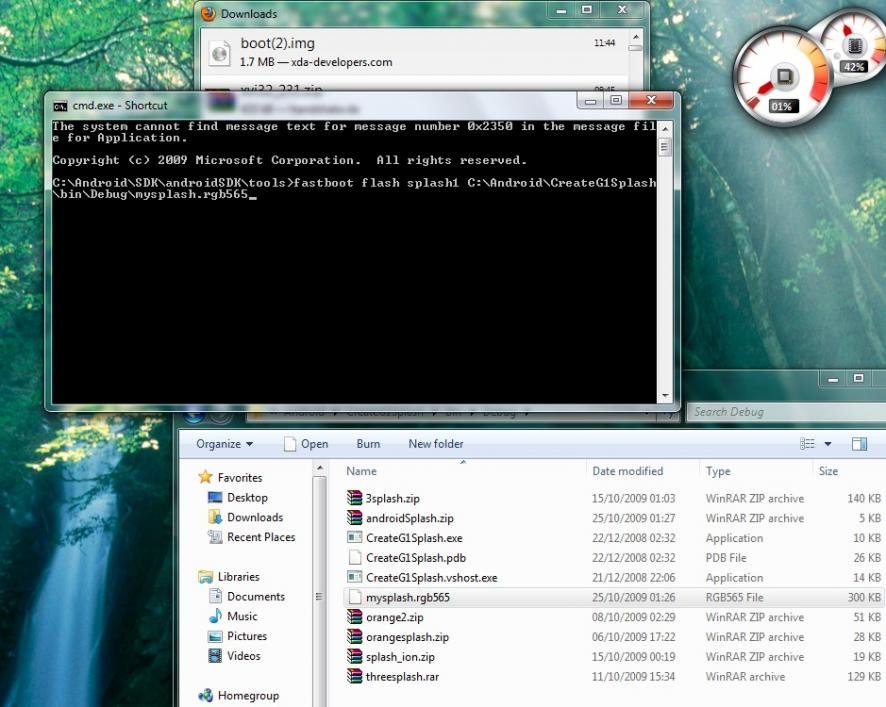
Task: Select the threesplash.rar file name
Action: click(x=402, y=676)
